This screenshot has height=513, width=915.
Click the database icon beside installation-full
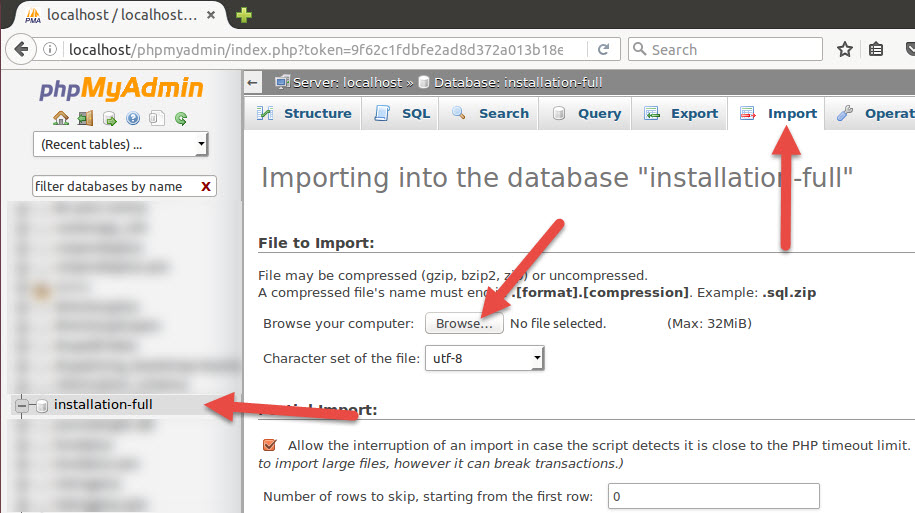coord(41,406)
